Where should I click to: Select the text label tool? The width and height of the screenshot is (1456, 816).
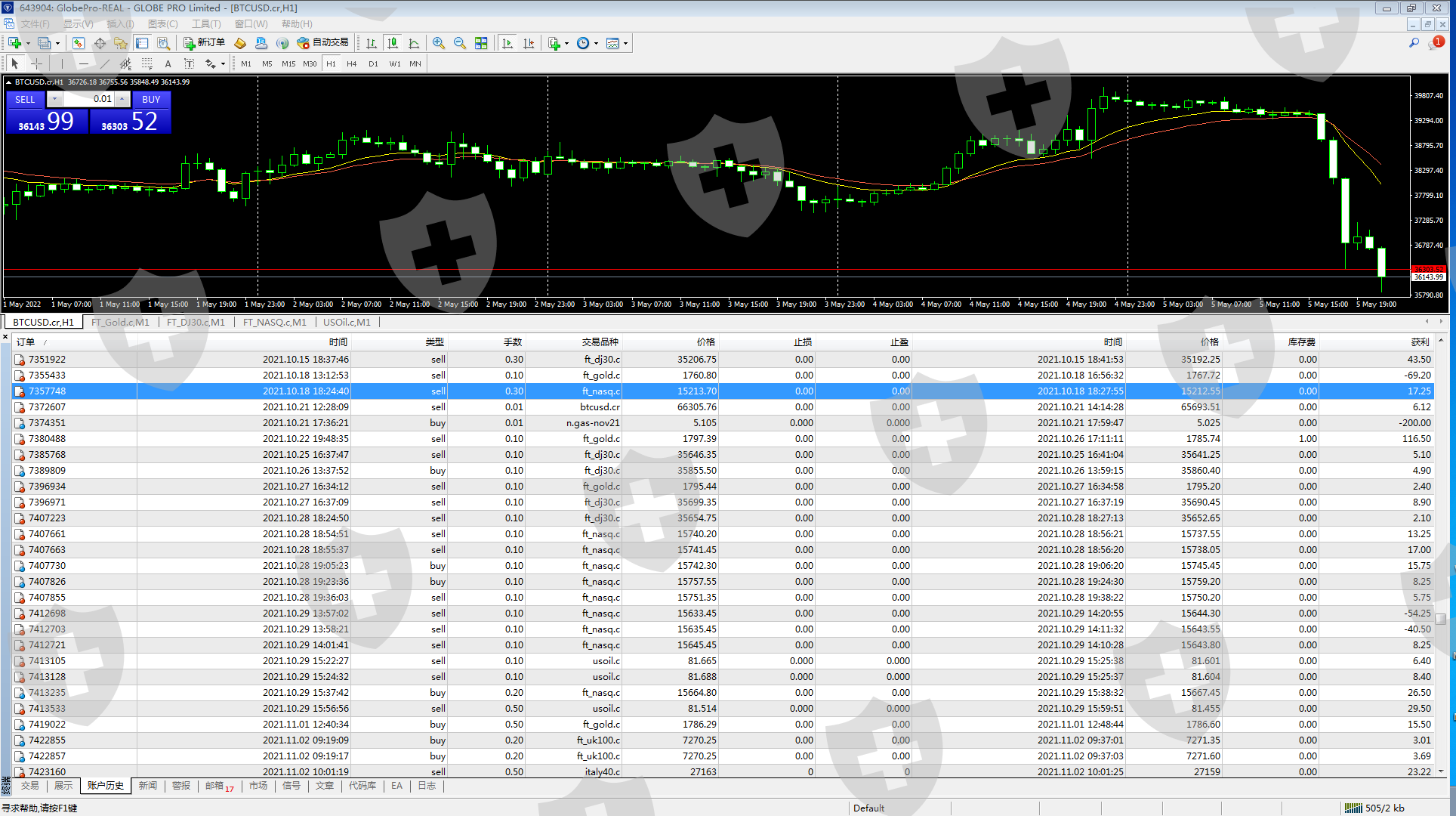coord(168,64)
